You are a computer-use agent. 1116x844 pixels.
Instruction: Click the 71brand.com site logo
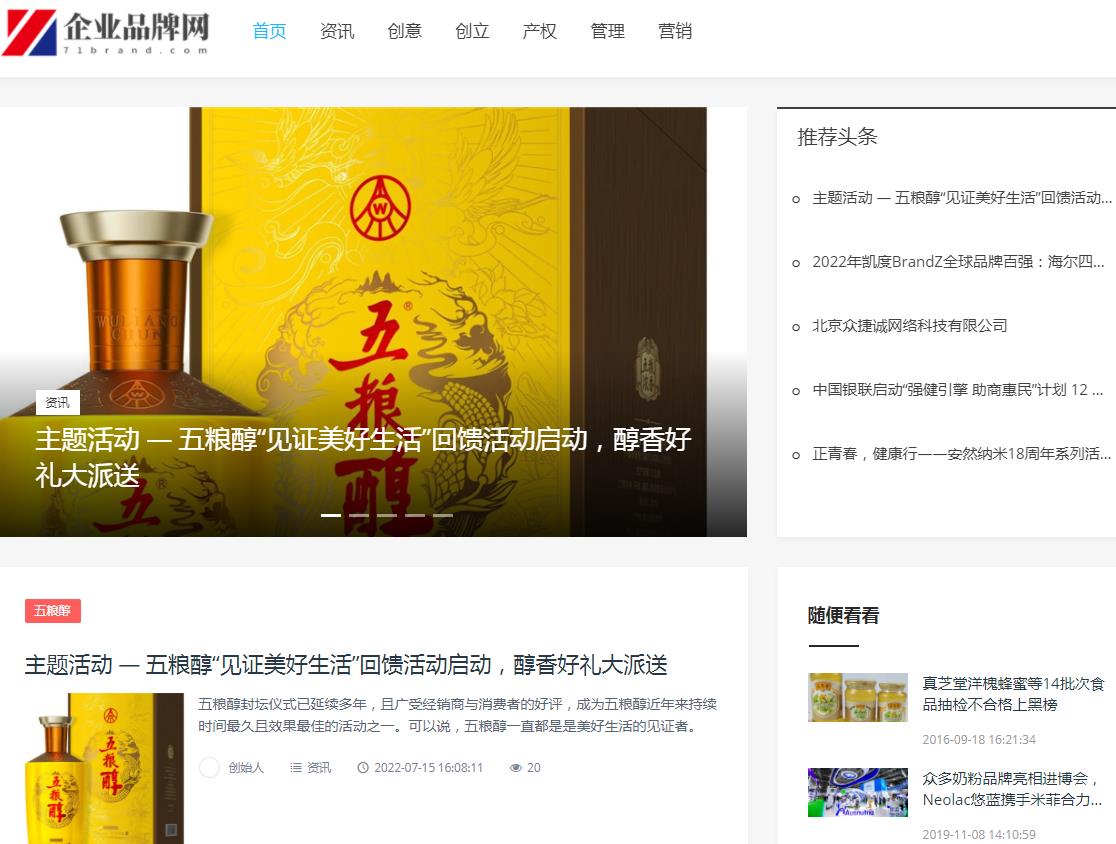(x=105, y=32)
